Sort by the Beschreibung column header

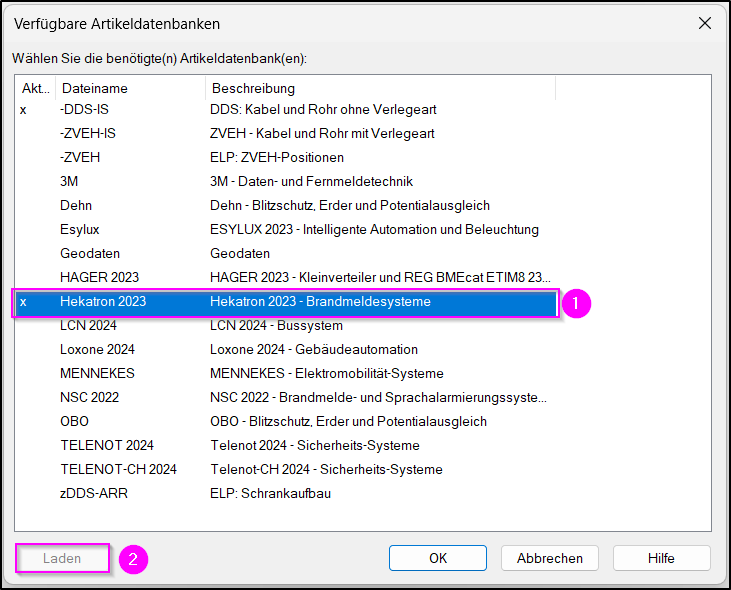tap(380, 88)
